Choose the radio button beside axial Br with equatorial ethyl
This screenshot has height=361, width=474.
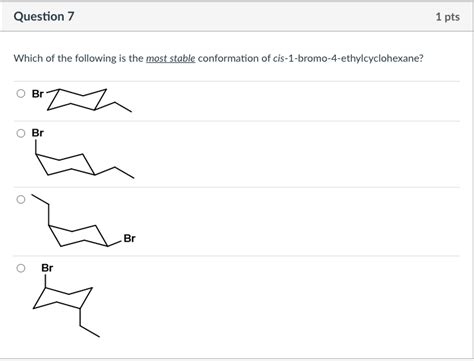tap(21, 133)
